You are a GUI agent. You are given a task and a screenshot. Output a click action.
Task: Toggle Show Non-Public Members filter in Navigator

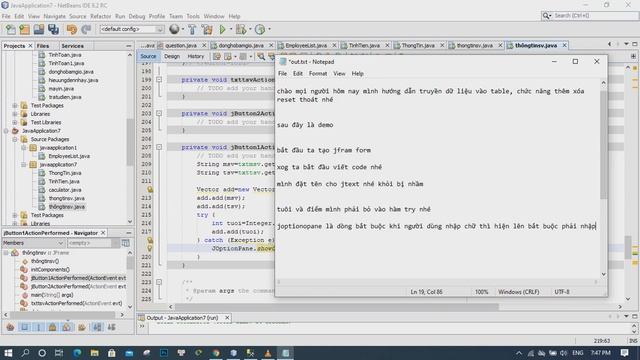[53, 327]
